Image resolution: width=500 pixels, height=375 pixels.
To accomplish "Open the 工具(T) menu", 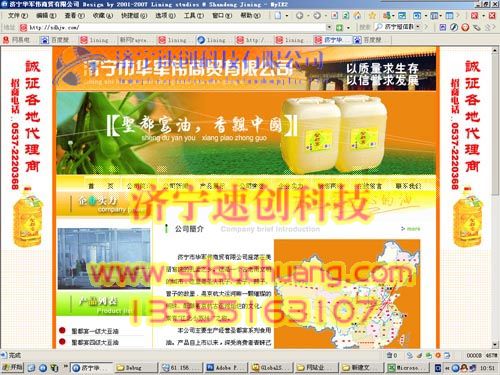I will click(x=194, y=16).
